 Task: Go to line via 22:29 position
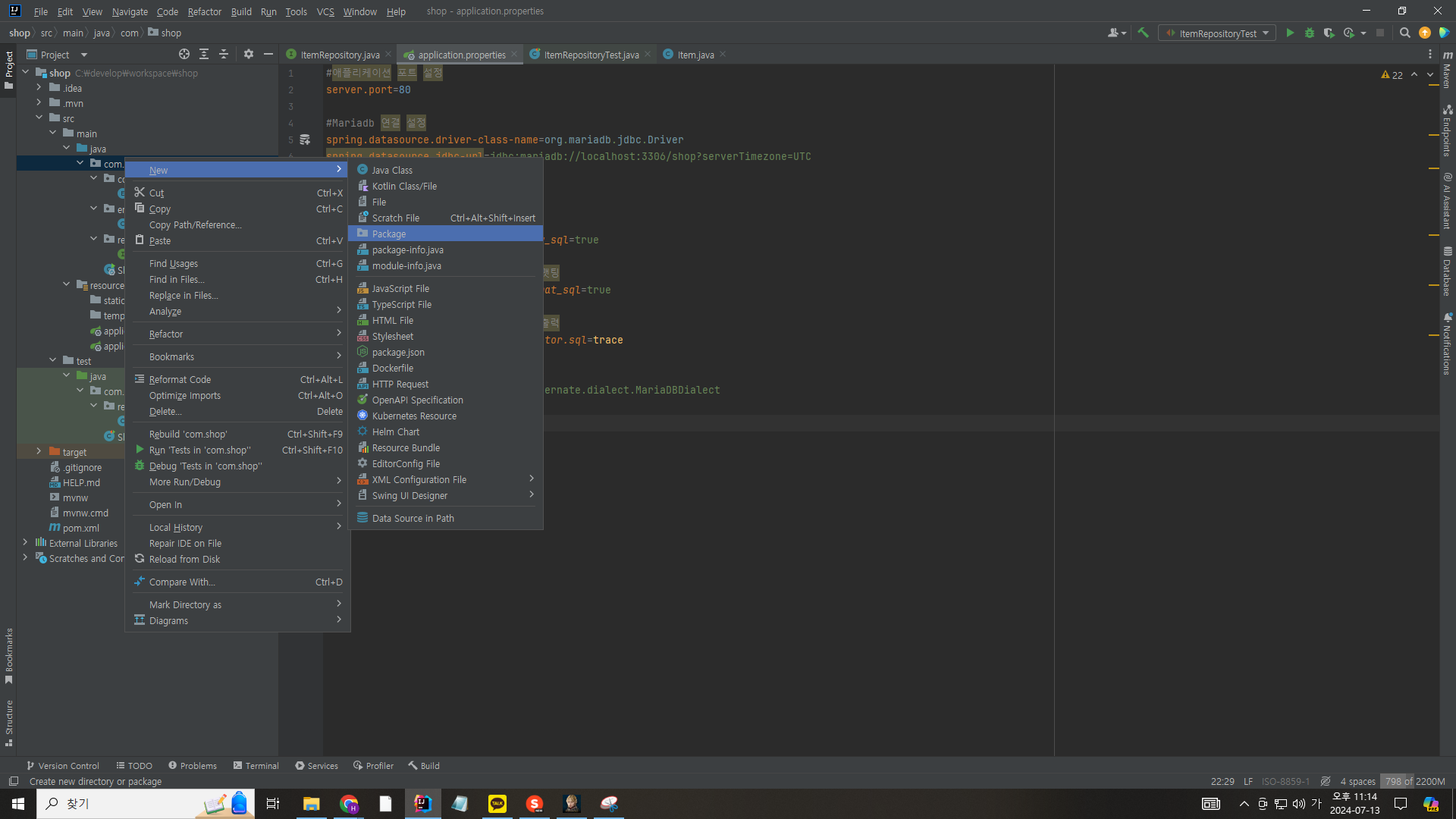tap(1222, 781)
